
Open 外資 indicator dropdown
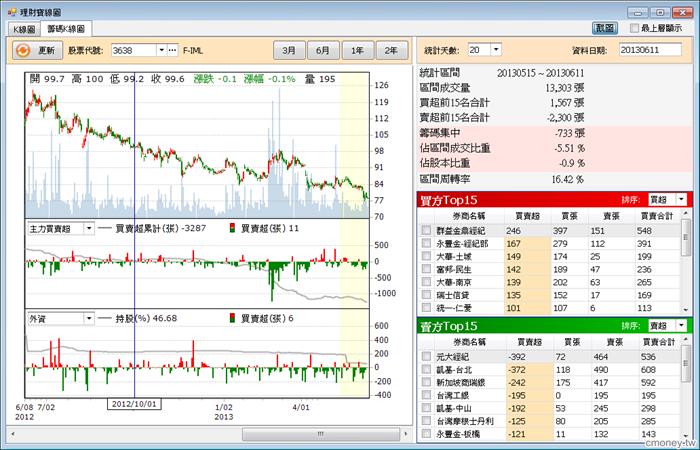[x=89, y=319]
